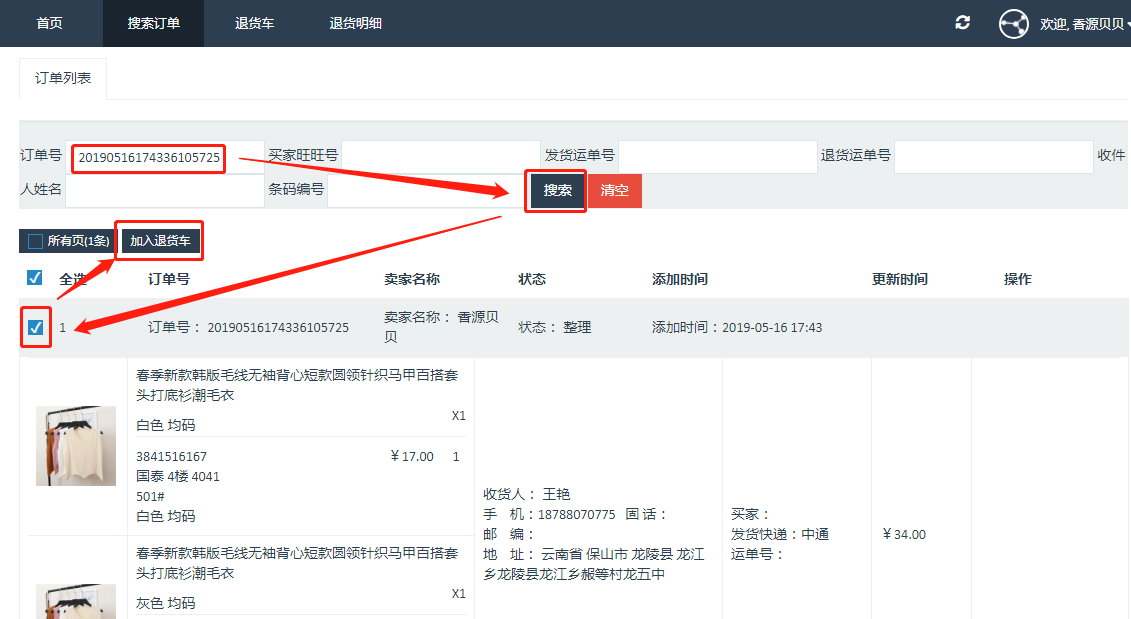Click the white sweater product thumbnail
Viewport: 1131px width, 619px height.
pyautogui.click(x=76, y=446)
